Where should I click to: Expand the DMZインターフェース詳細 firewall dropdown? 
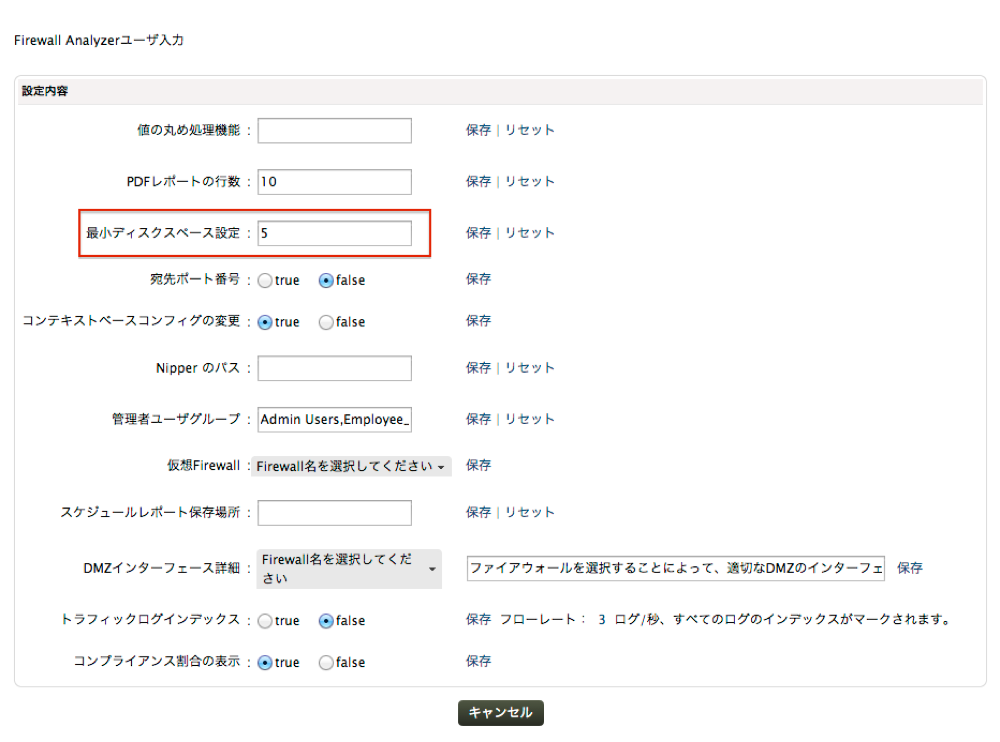[x=350, y=568]
